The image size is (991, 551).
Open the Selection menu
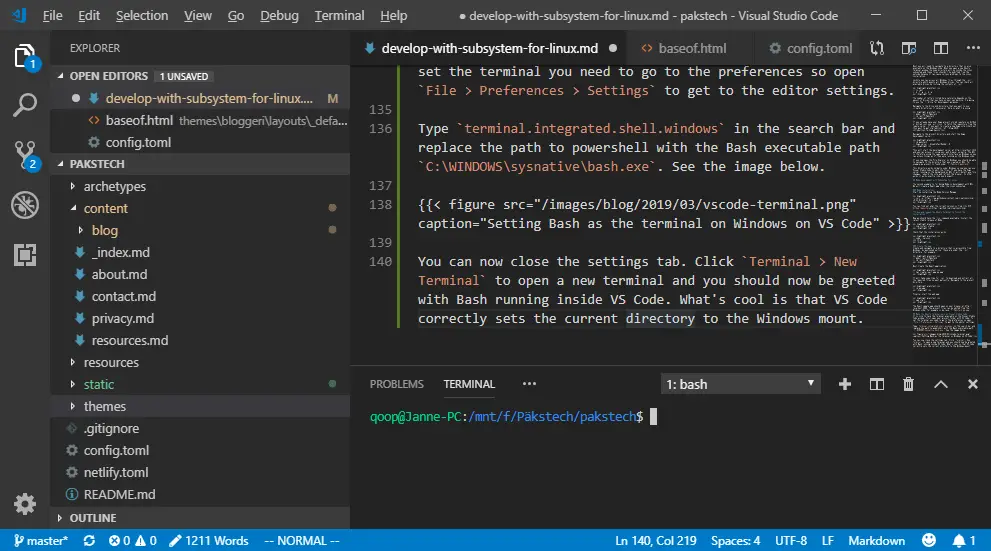[142, 15]
